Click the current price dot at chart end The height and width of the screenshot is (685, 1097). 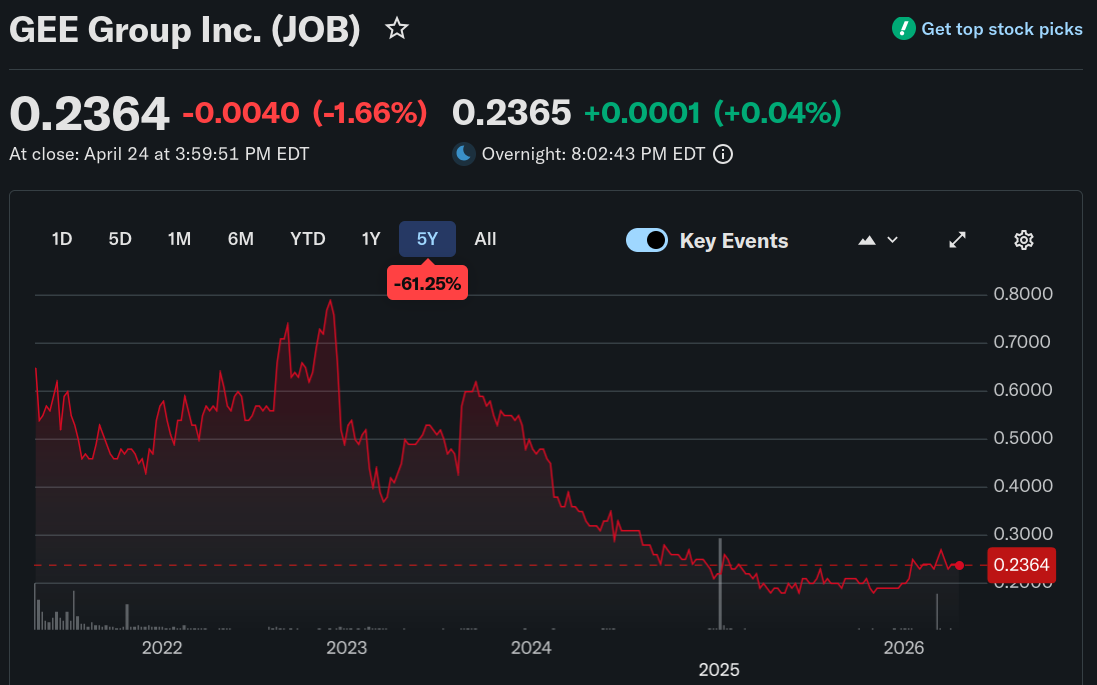pyautogui.click(x=959, y=565)
